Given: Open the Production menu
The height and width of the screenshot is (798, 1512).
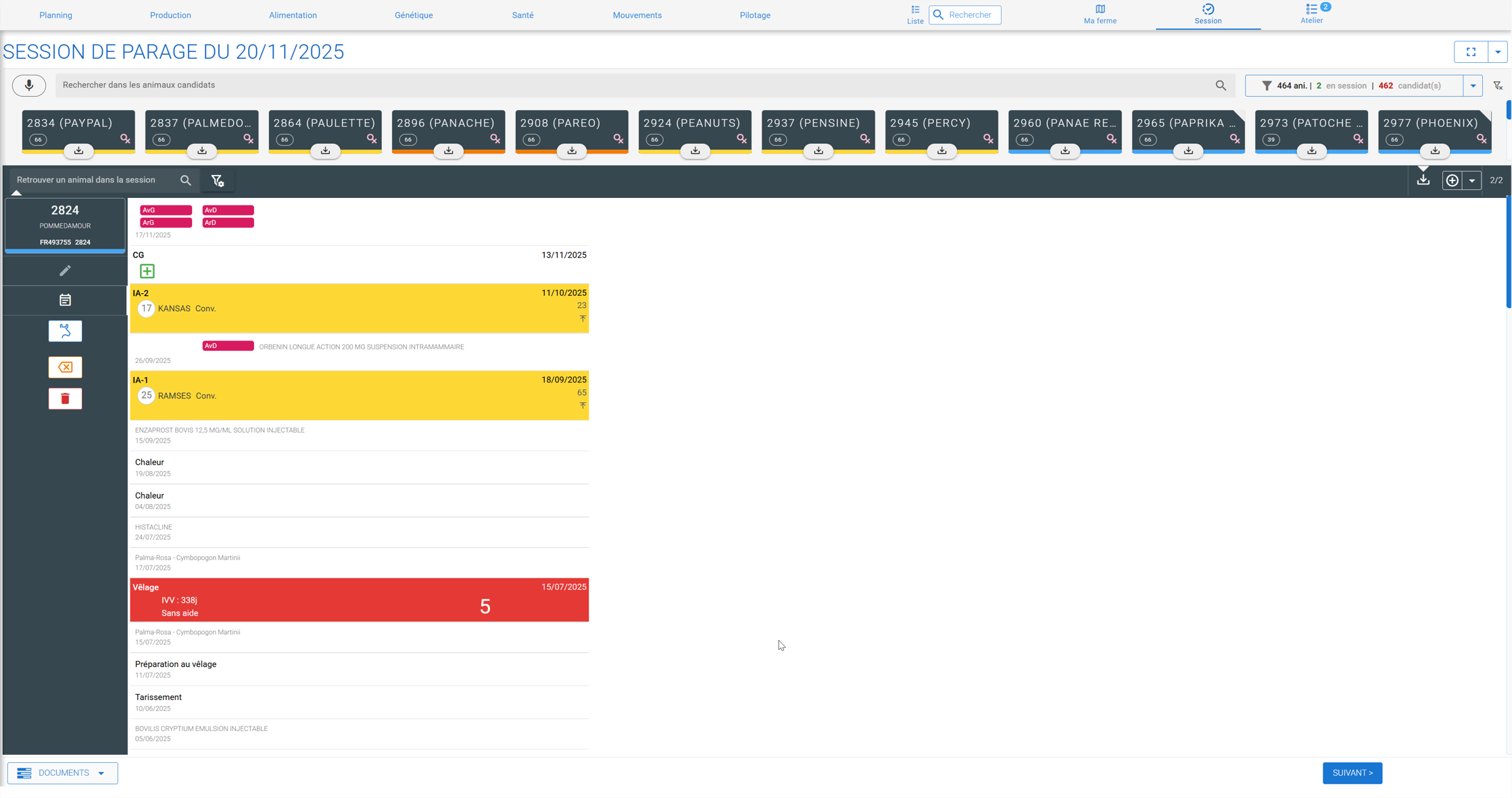Looking at the screenshot, I should (x=170, y=15).
